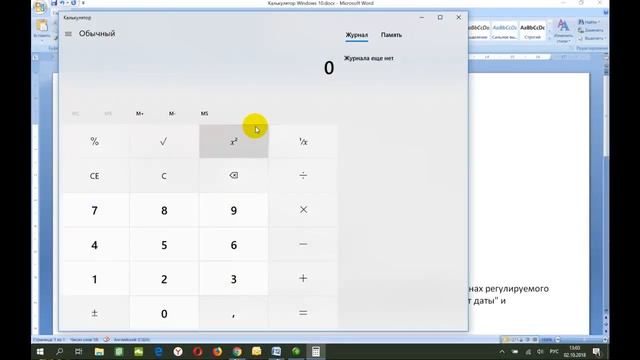Click the 'Журнала еще нет' message

[369, 58]
